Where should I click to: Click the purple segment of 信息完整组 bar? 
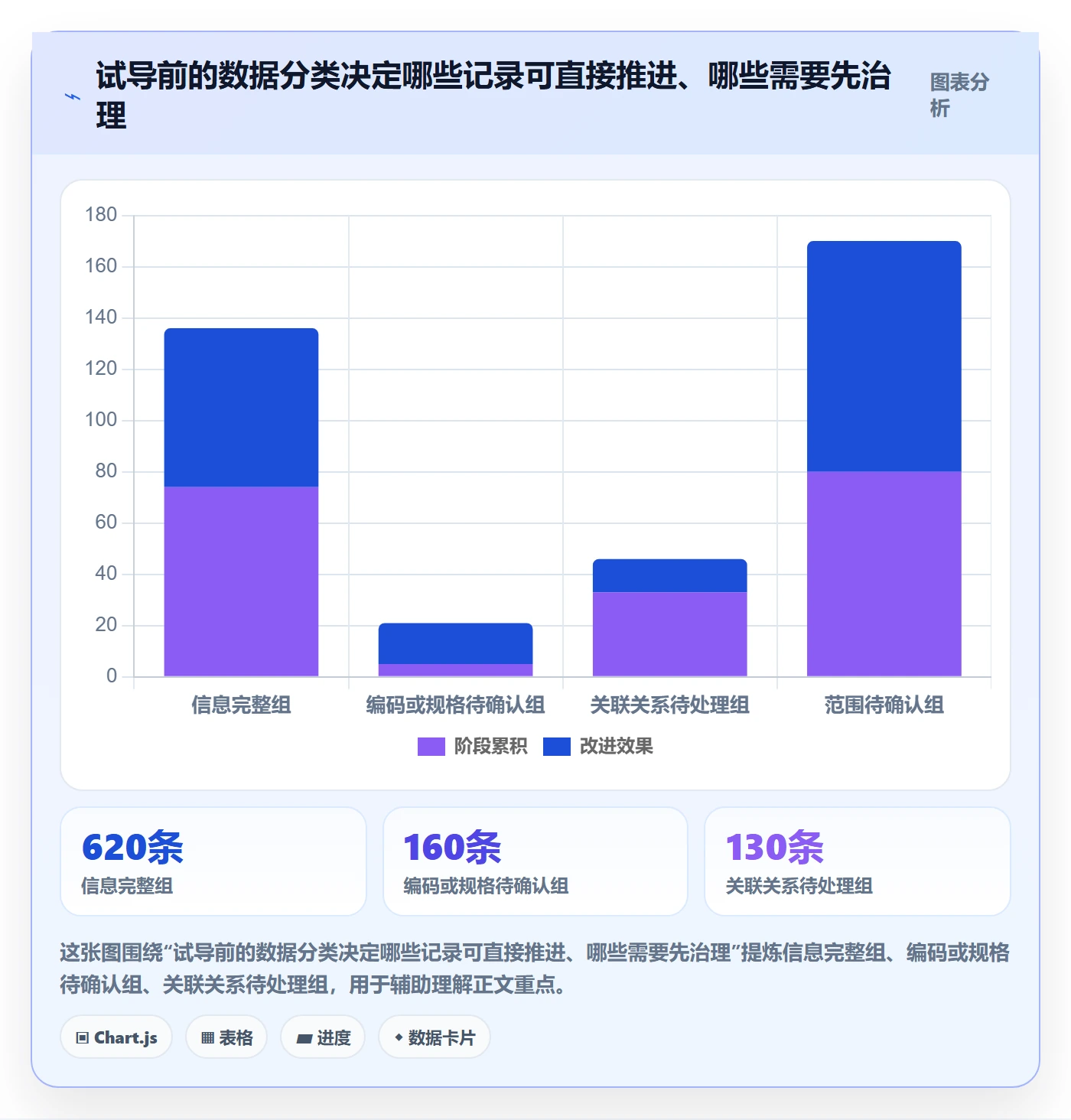pyautogui.click(x=241, y=581)
